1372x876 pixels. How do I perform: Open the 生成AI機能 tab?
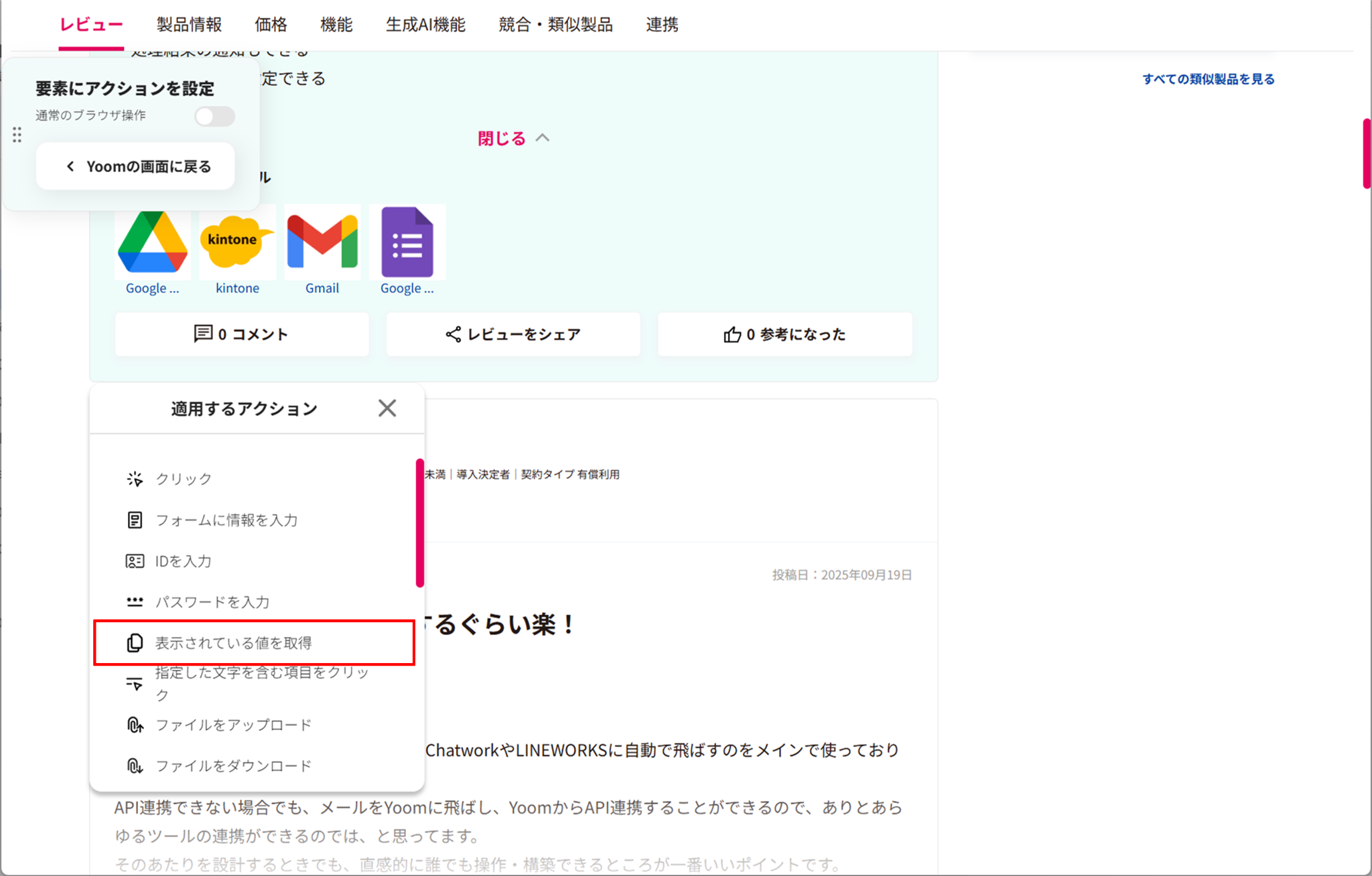coord(425,25)
